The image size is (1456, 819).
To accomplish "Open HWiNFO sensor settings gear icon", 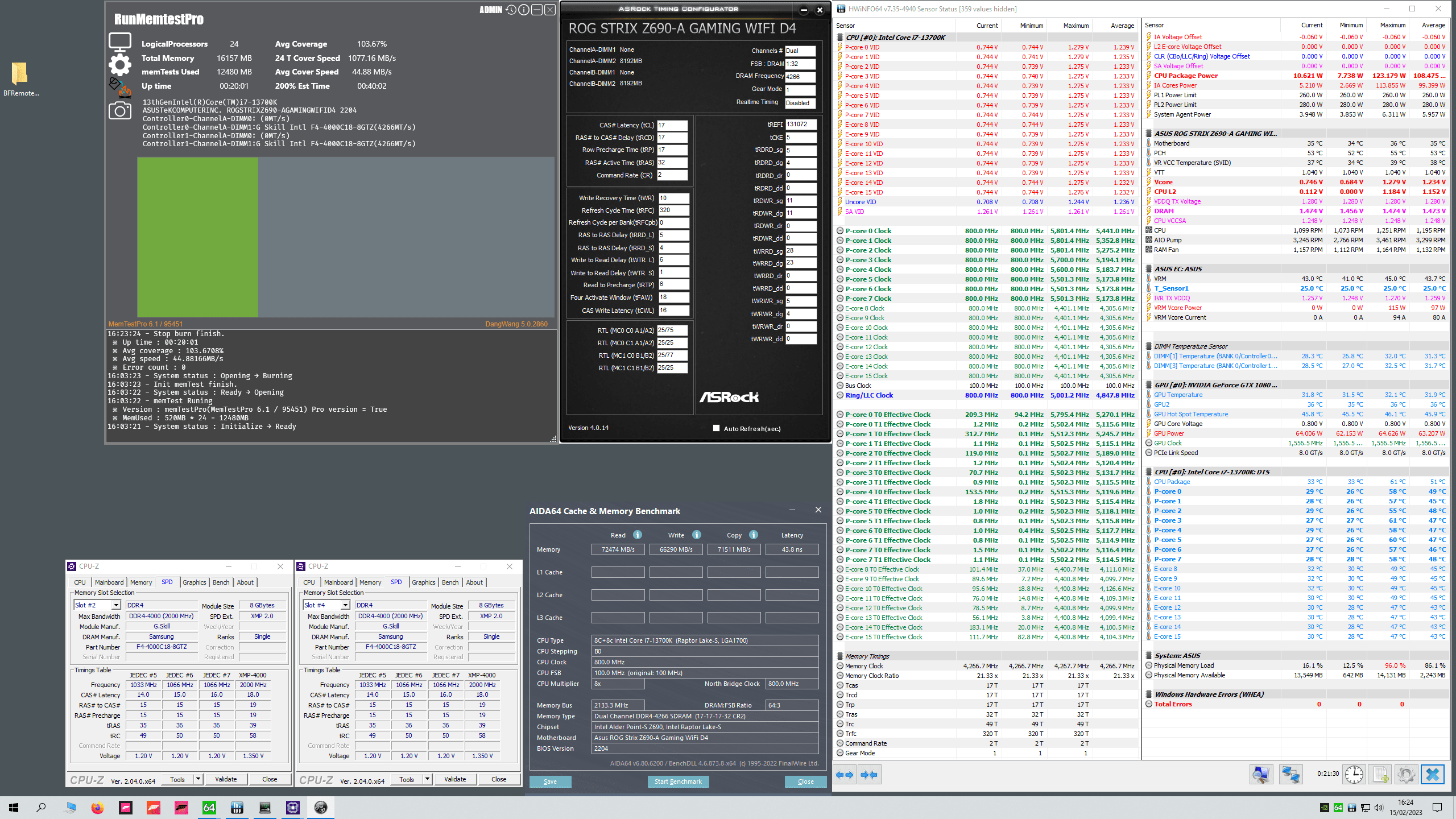I will point(1406,775).
